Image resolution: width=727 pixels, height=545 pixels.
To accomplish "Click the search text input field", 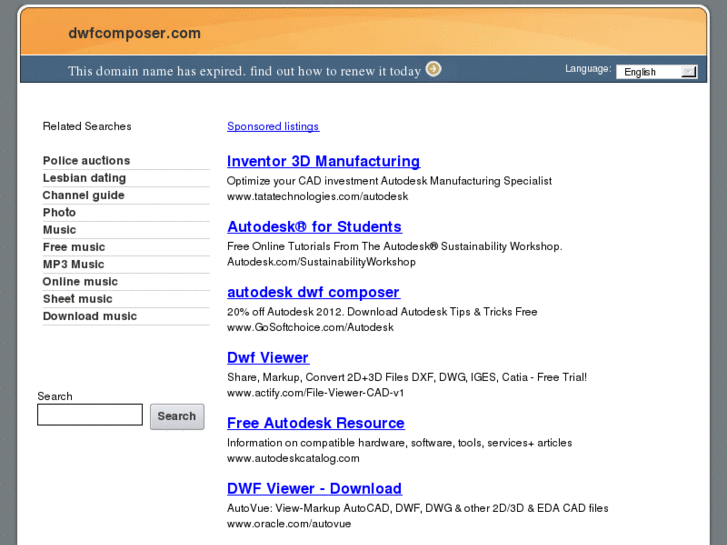I will (x=90, y=415).
